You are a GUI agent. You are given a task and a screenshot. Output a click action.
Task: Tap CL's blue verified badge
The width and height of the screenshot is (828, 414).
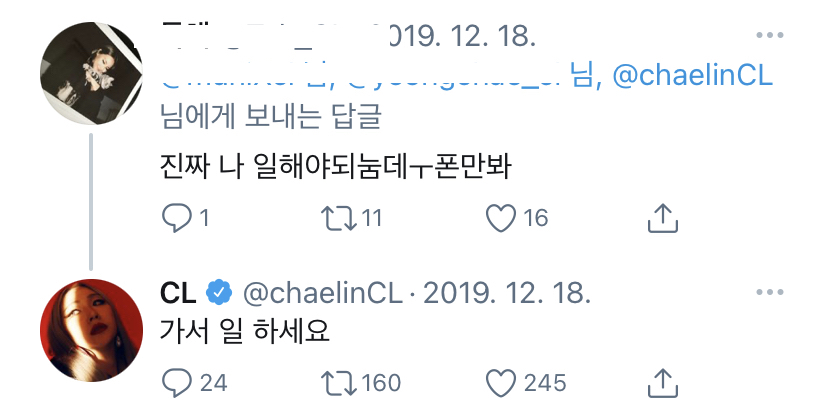tap(218, 294)
